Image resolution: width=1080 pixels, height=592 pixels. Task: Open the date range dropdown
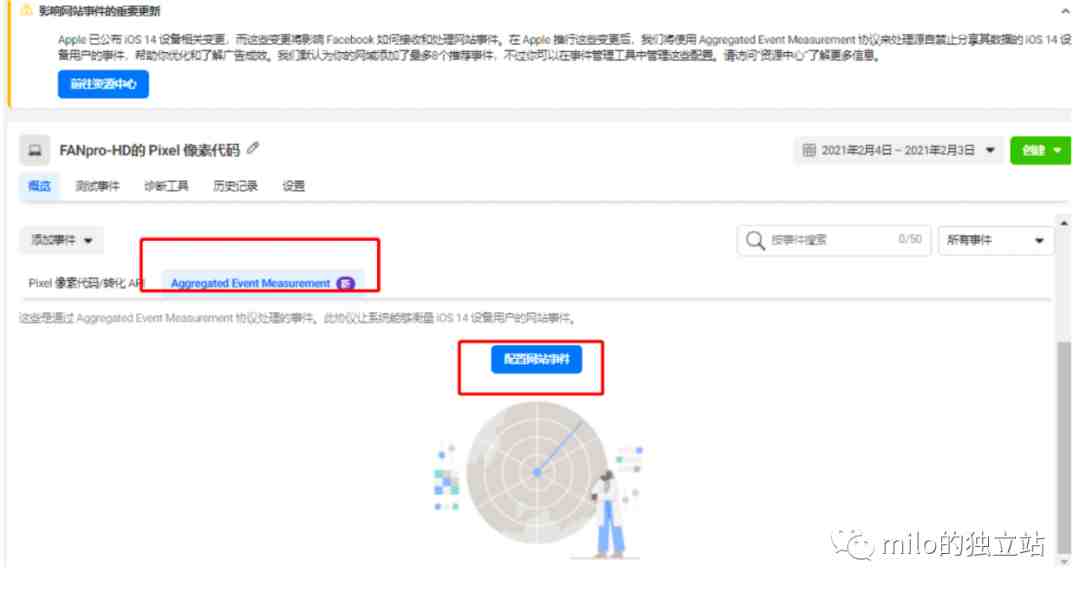899,150
